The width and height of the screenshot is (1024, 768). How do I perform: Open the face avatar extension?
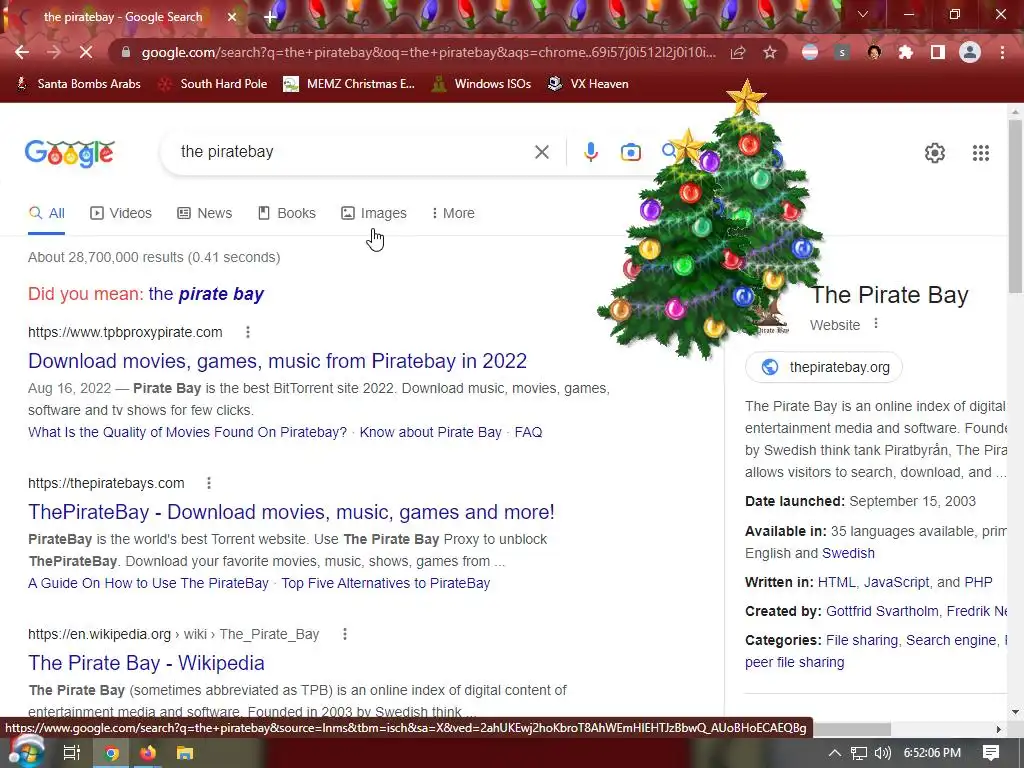(874, 52)
